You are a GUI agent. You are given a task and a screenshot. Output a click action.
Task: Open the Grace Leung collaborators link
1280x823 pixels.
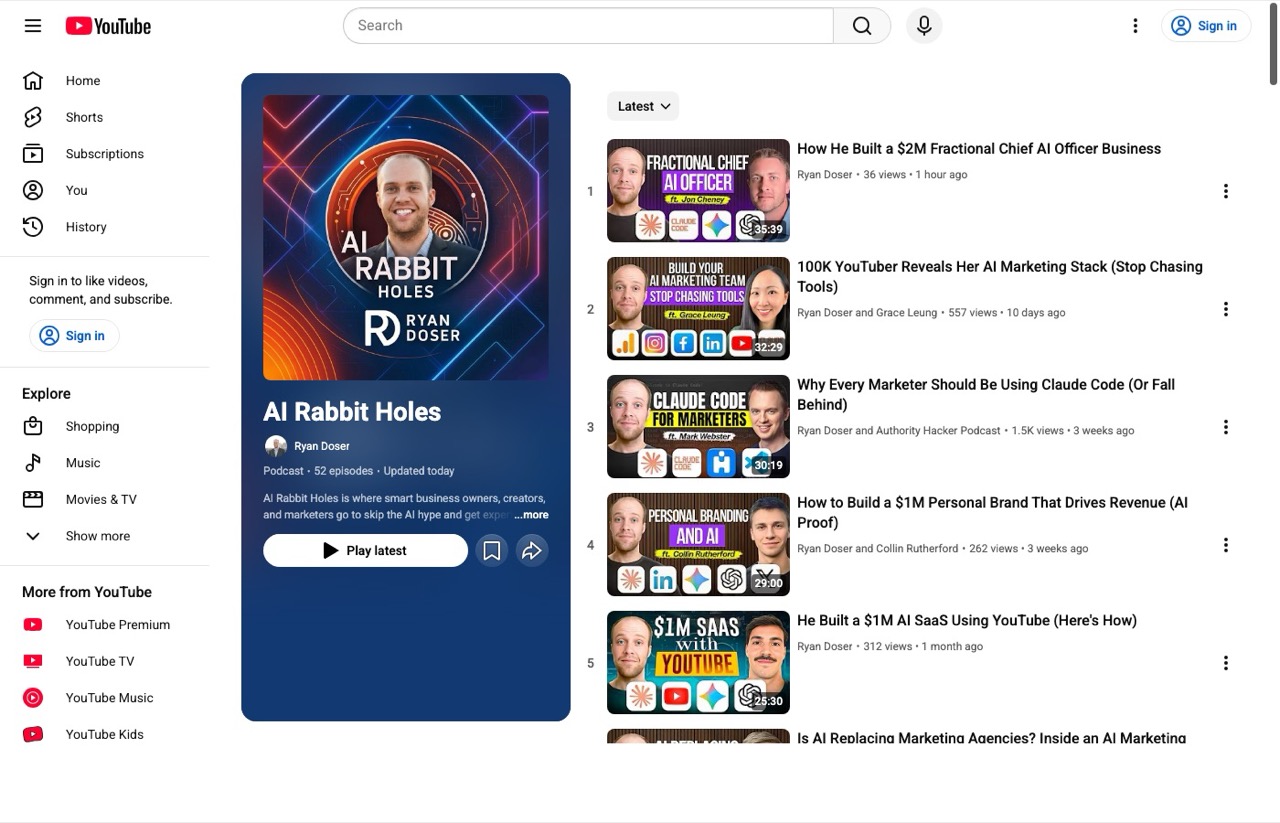coord(867,312)
